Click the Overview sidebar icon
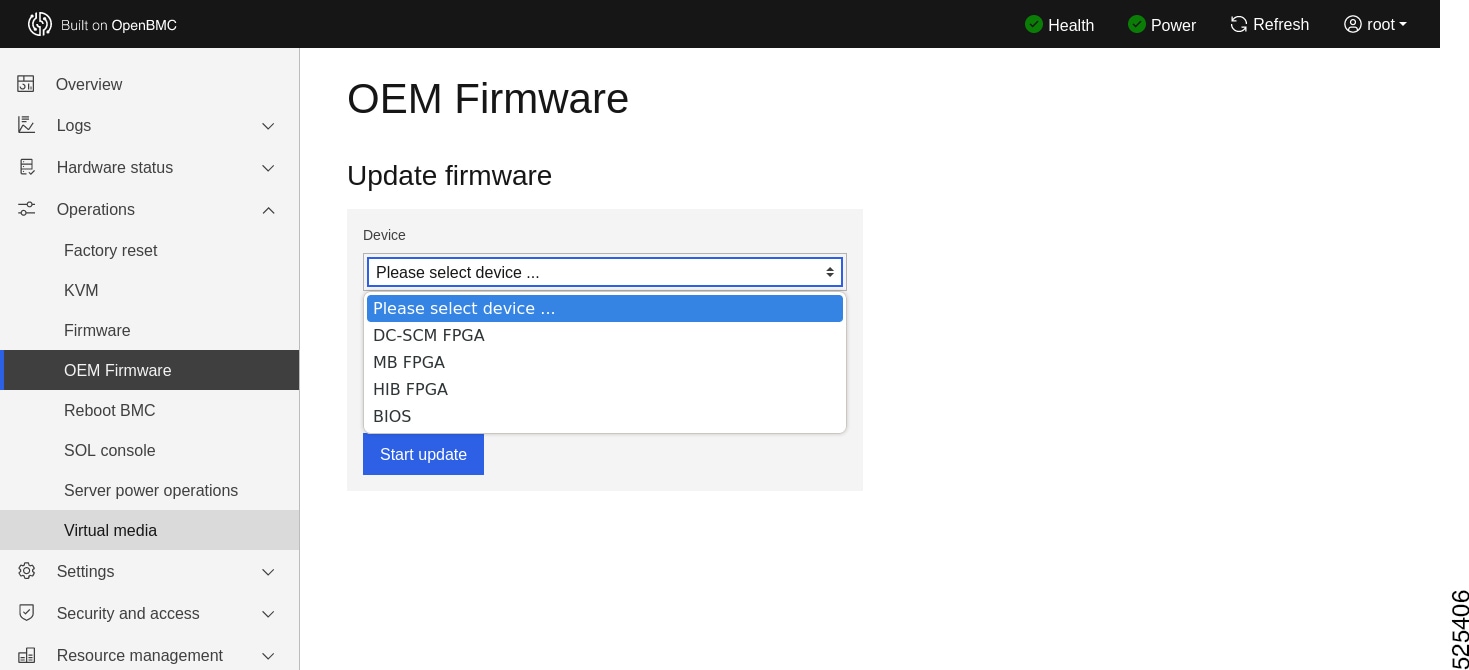Viewport: 1469px width, 670px height. pyautogui.click(x=26, y=84)
